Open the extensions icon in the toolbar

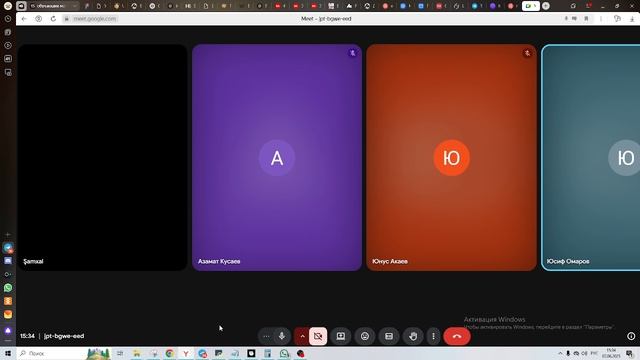tap(617, 19)
